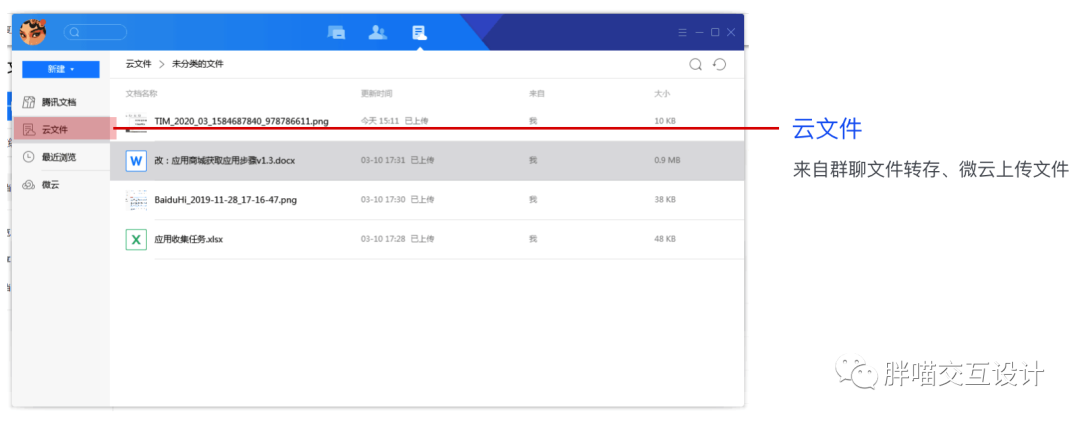Click the 今天 15:11 已上传 timestamp
The height and width of the screenshot is (421, 1080).
click(x=395, y=121)
